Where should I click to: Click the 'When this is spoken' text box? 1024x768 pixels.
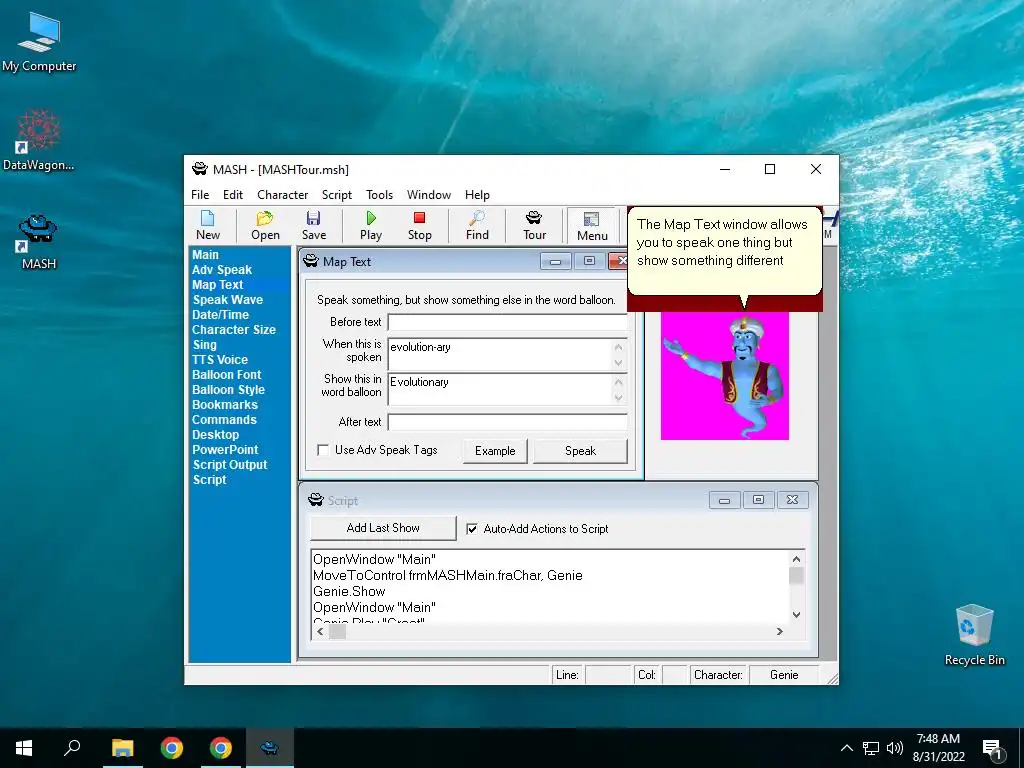(507, 354)
